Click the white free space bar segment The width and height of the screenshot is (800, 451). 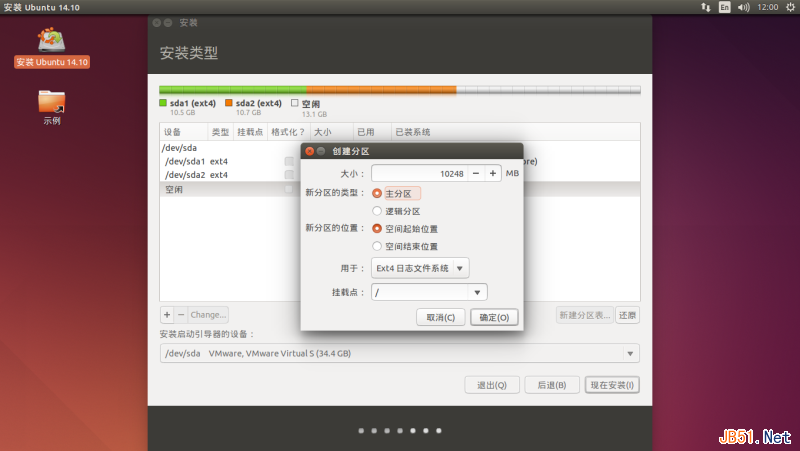[548, 90]
